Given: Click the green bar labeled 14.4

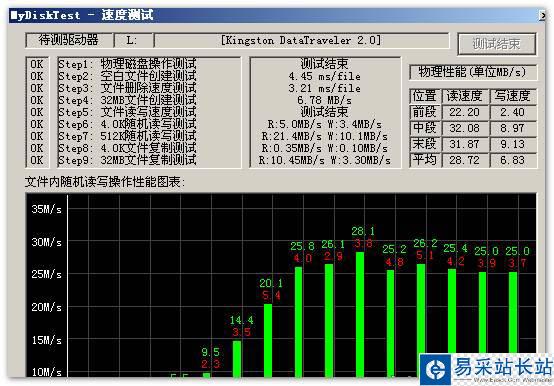Looking at the screenshot, I should [x=237, y=359].
